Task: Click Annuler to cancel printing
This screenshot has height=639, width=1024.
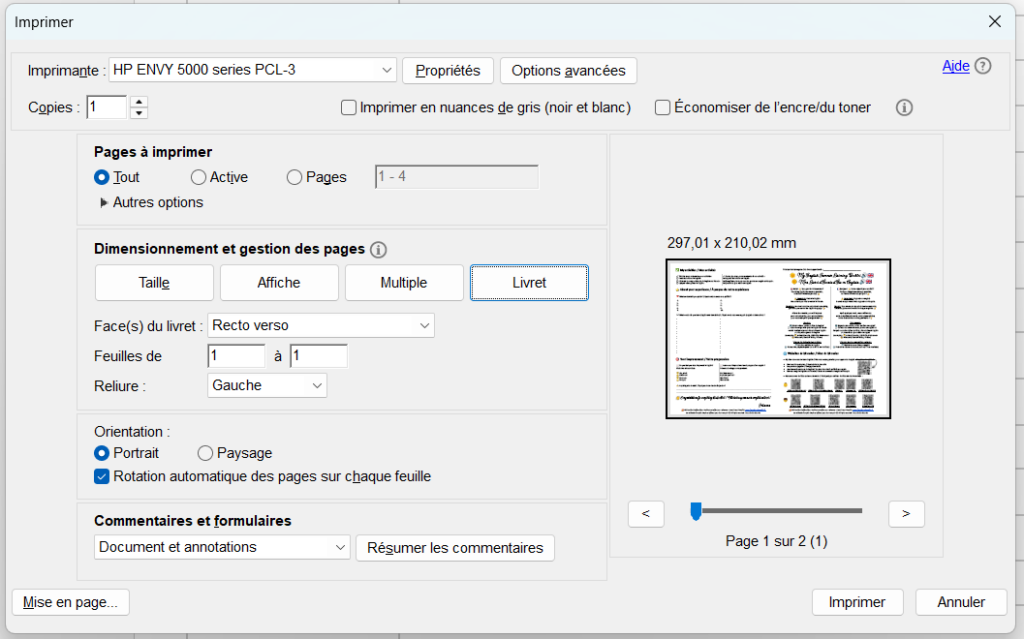Action: pos(961,602)
